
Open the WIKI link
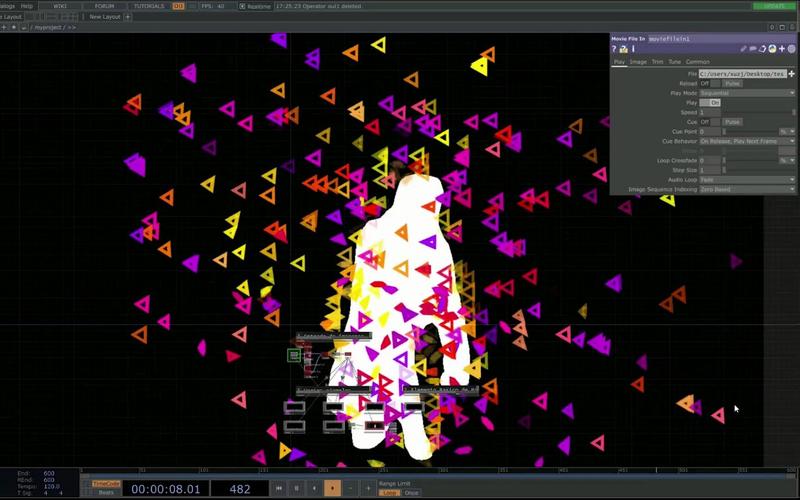(60, 6)
